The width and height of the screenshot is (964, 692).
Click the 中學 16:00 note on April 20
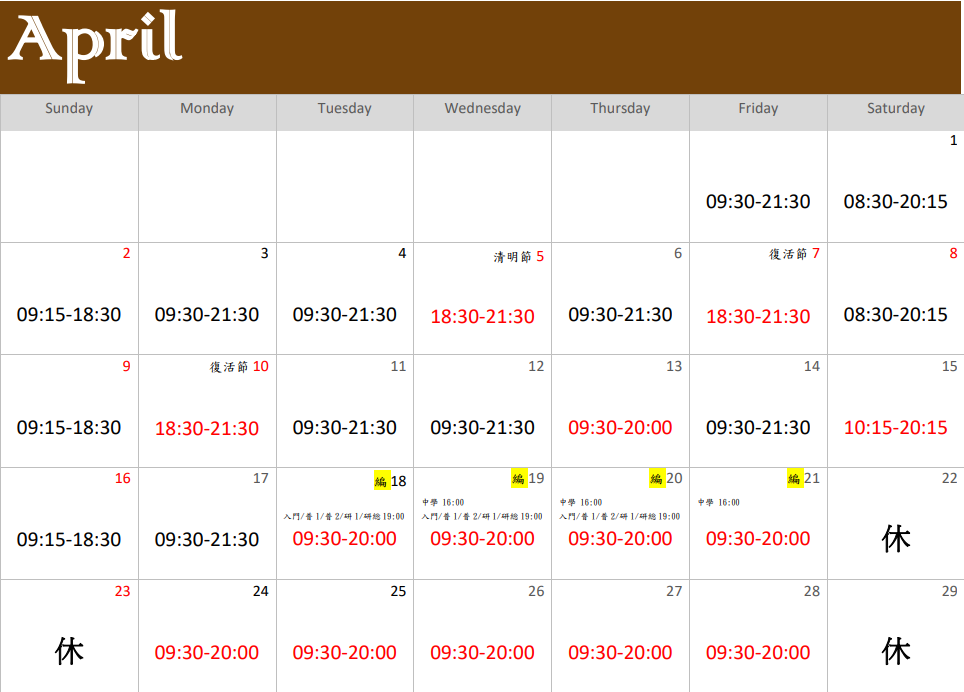point(581,502)
